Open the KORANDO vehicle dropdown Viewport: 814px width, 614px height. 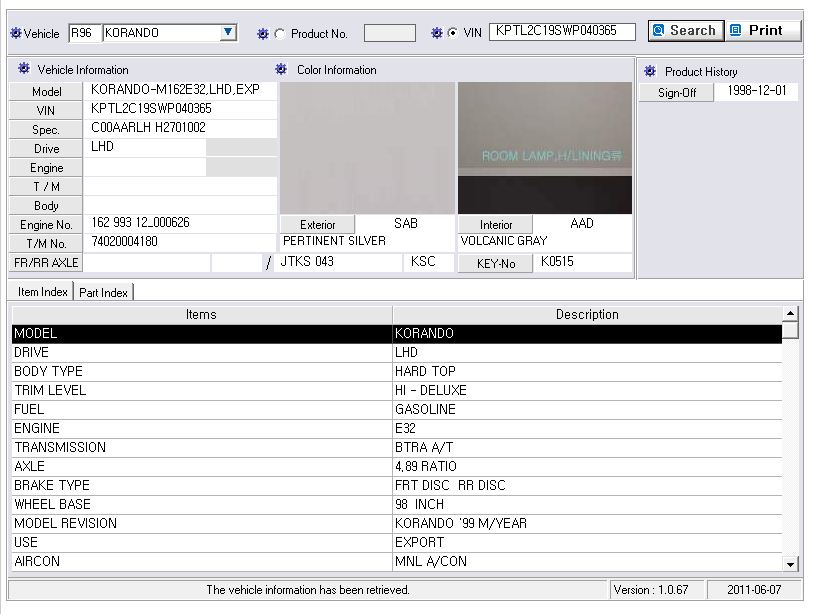point(229,33)
